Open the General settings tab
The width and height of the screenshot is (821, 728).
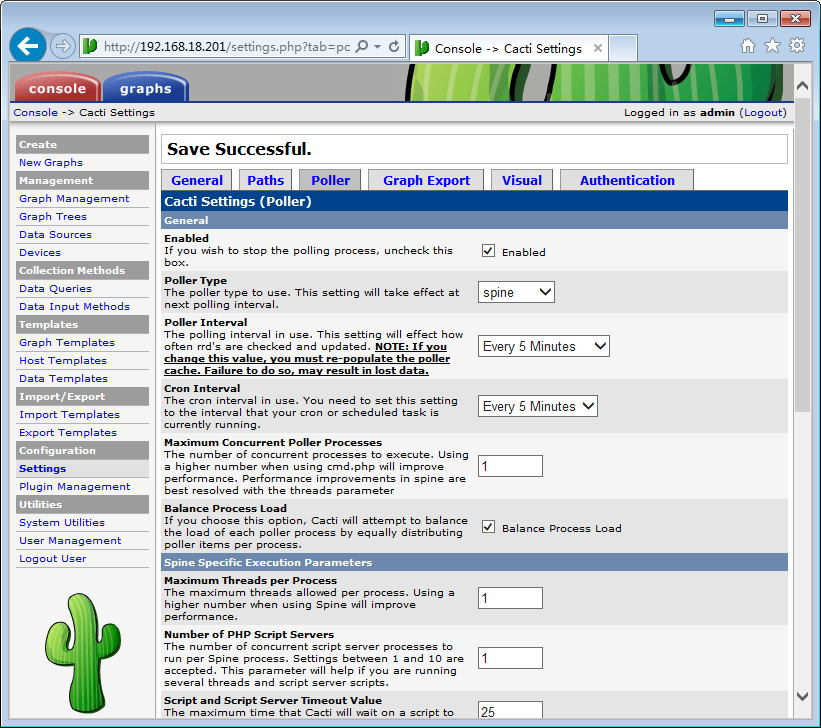[197, 180]
